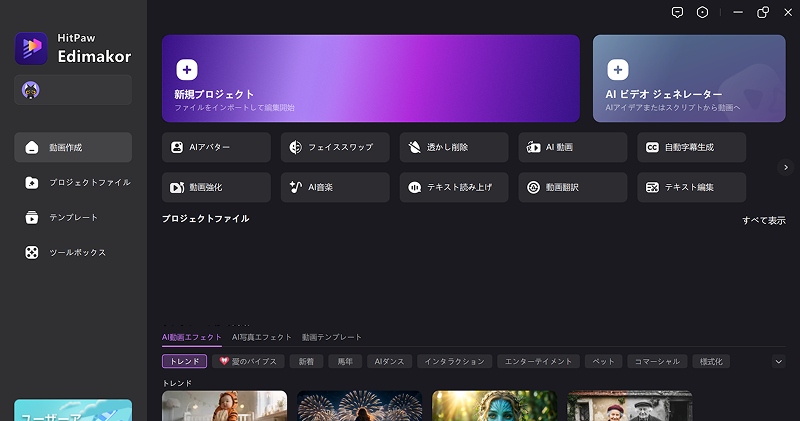The height and width of the screenshot is (421, 800).
Task: Open the user avatar profile icon
Action: click(x=31, y=90)
